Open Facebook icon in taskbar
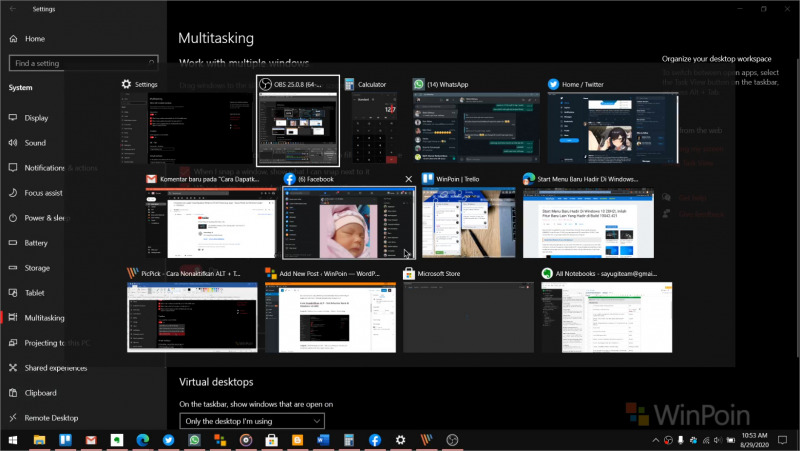 [375, 440]
